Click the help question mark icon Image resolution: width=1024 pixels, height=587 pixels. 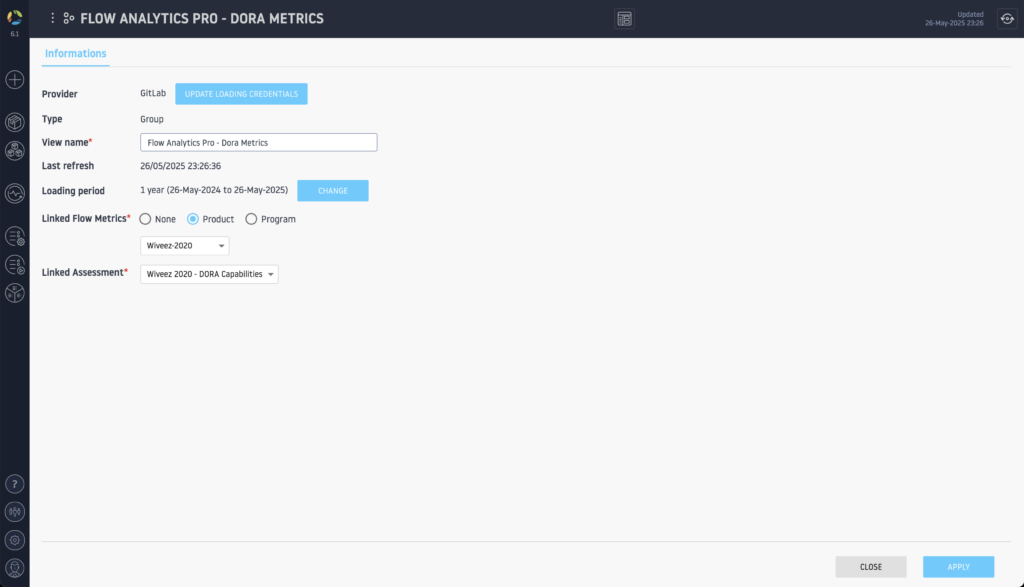click(x=15, y=484)
